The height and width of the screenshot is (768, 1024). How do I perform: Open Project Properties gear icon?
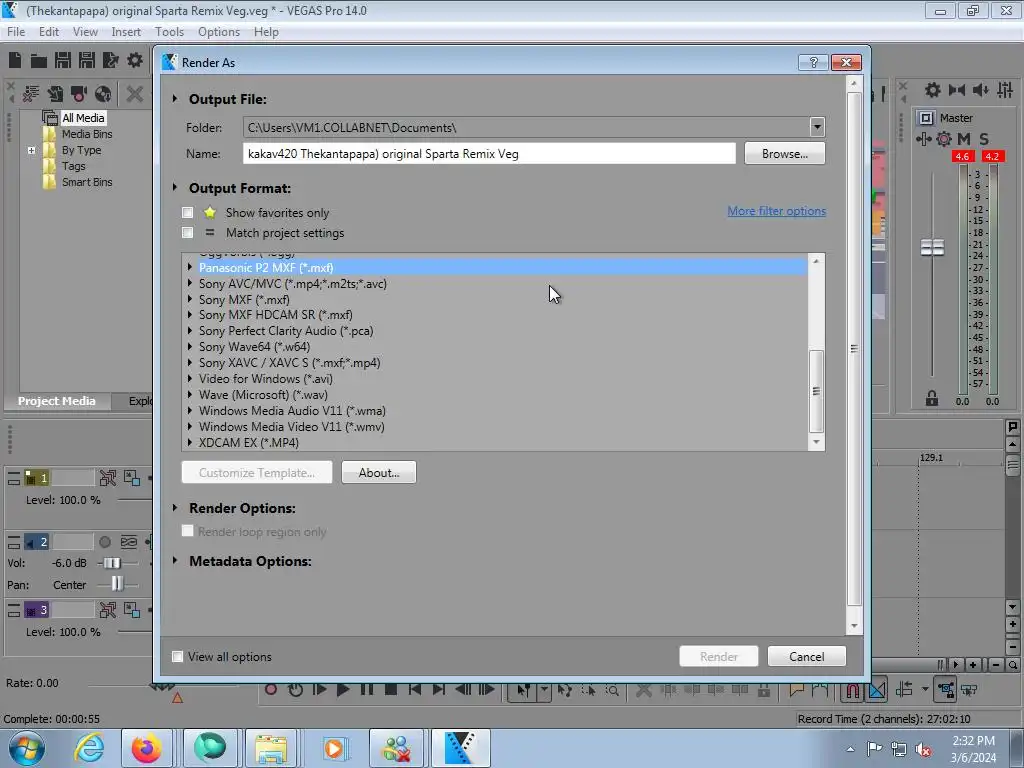pyautogui.click(x=135, y=61)
